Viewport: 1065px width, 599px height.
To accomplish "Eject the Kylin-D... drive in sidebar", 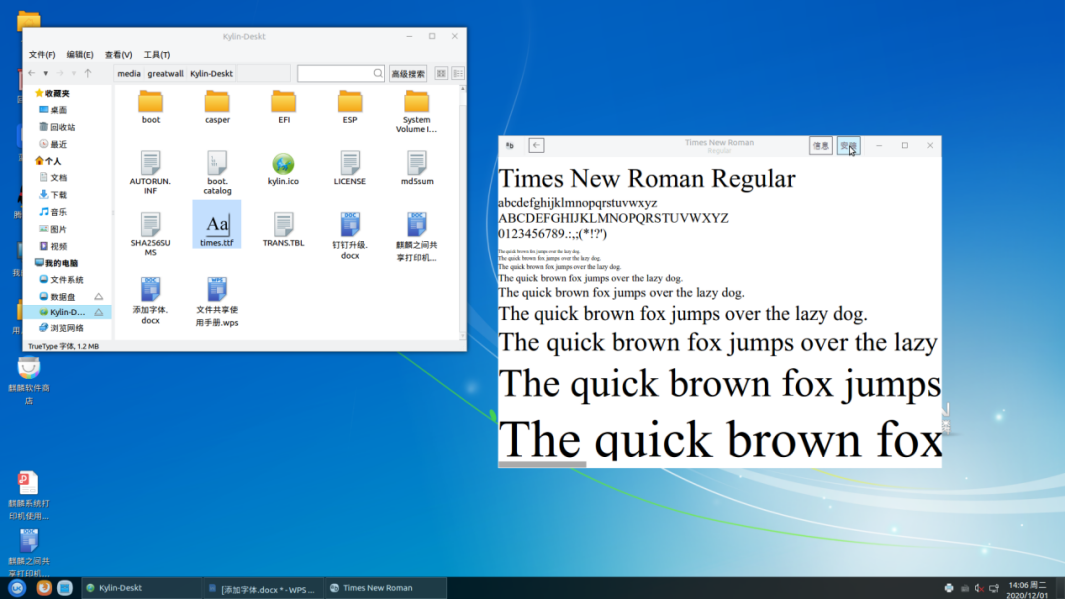I will pos(99,312).
